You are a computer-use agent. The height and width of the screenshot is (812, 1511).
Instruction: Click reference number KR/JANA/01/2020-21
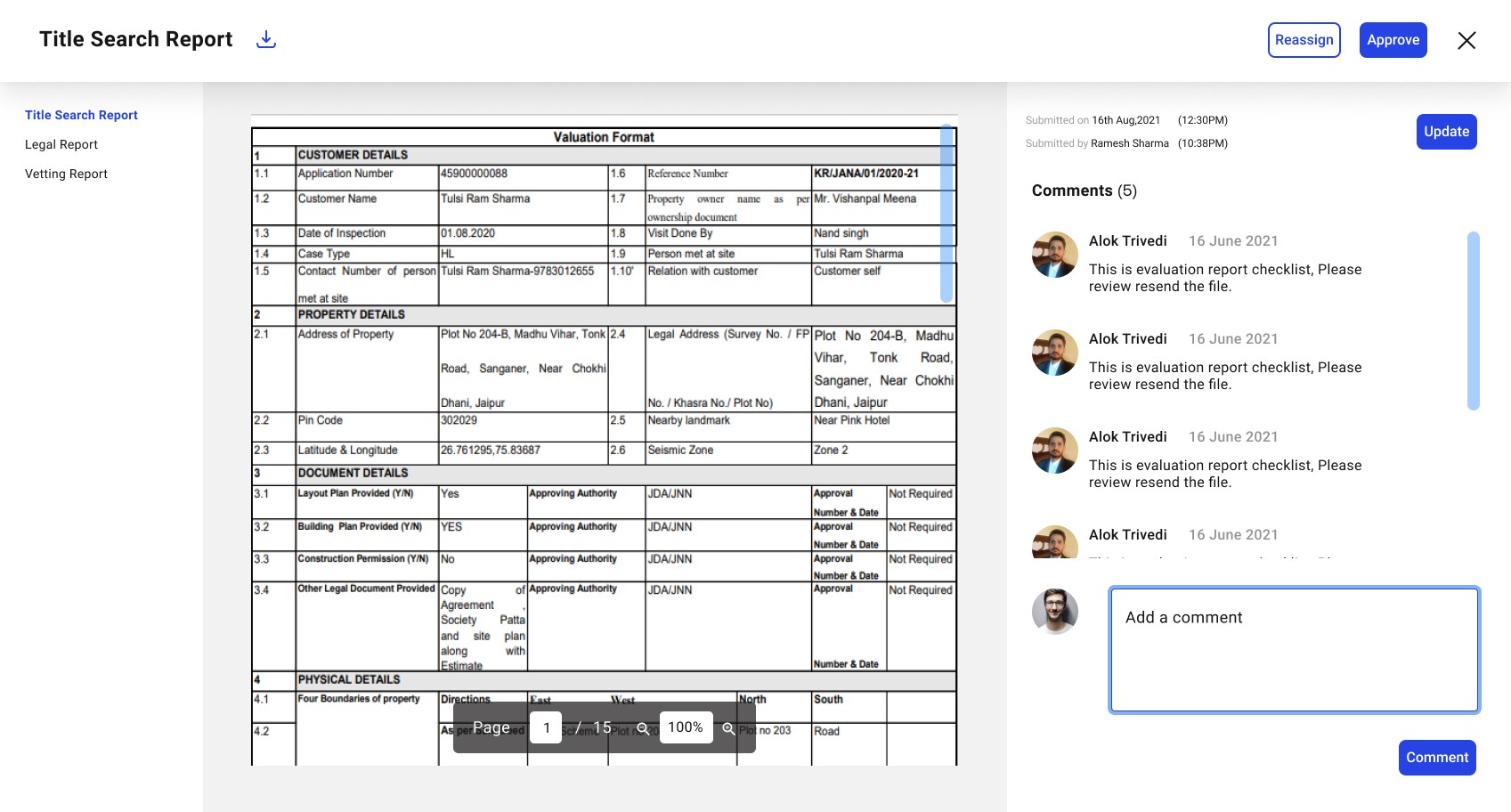(866, 174)
